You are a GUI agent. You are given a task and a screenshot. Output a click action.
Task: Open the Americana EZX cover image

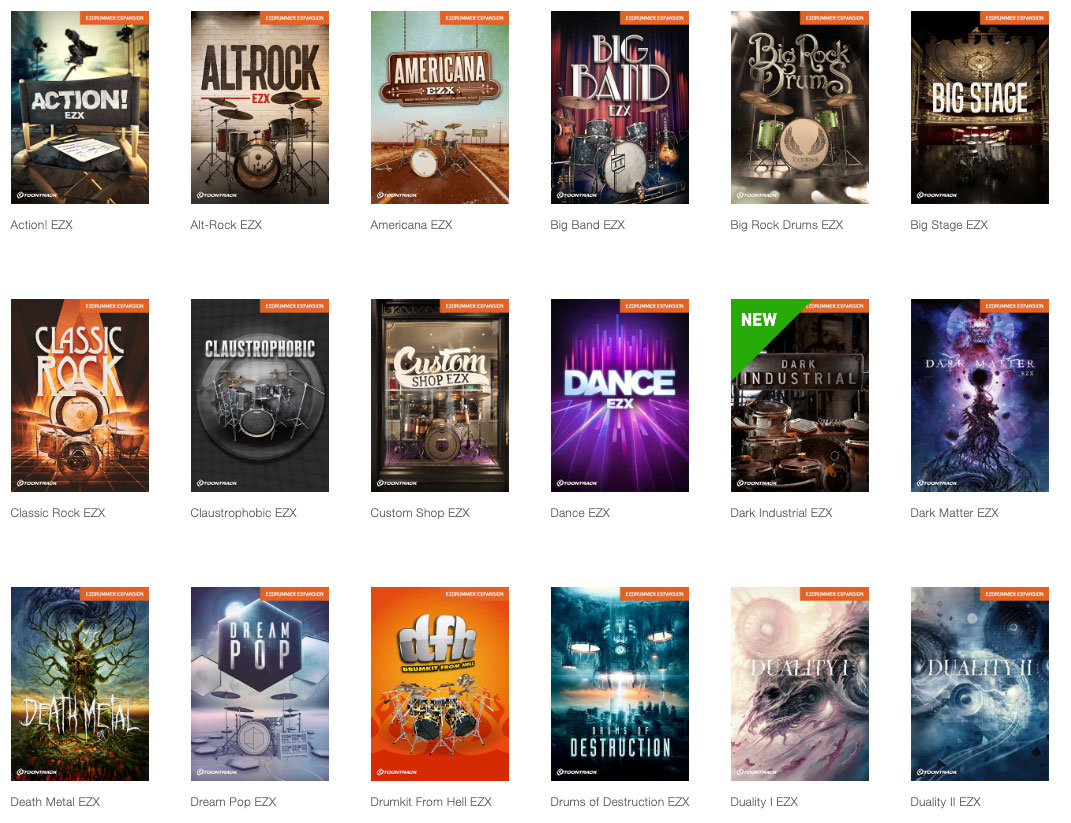[x=440, y=107]
